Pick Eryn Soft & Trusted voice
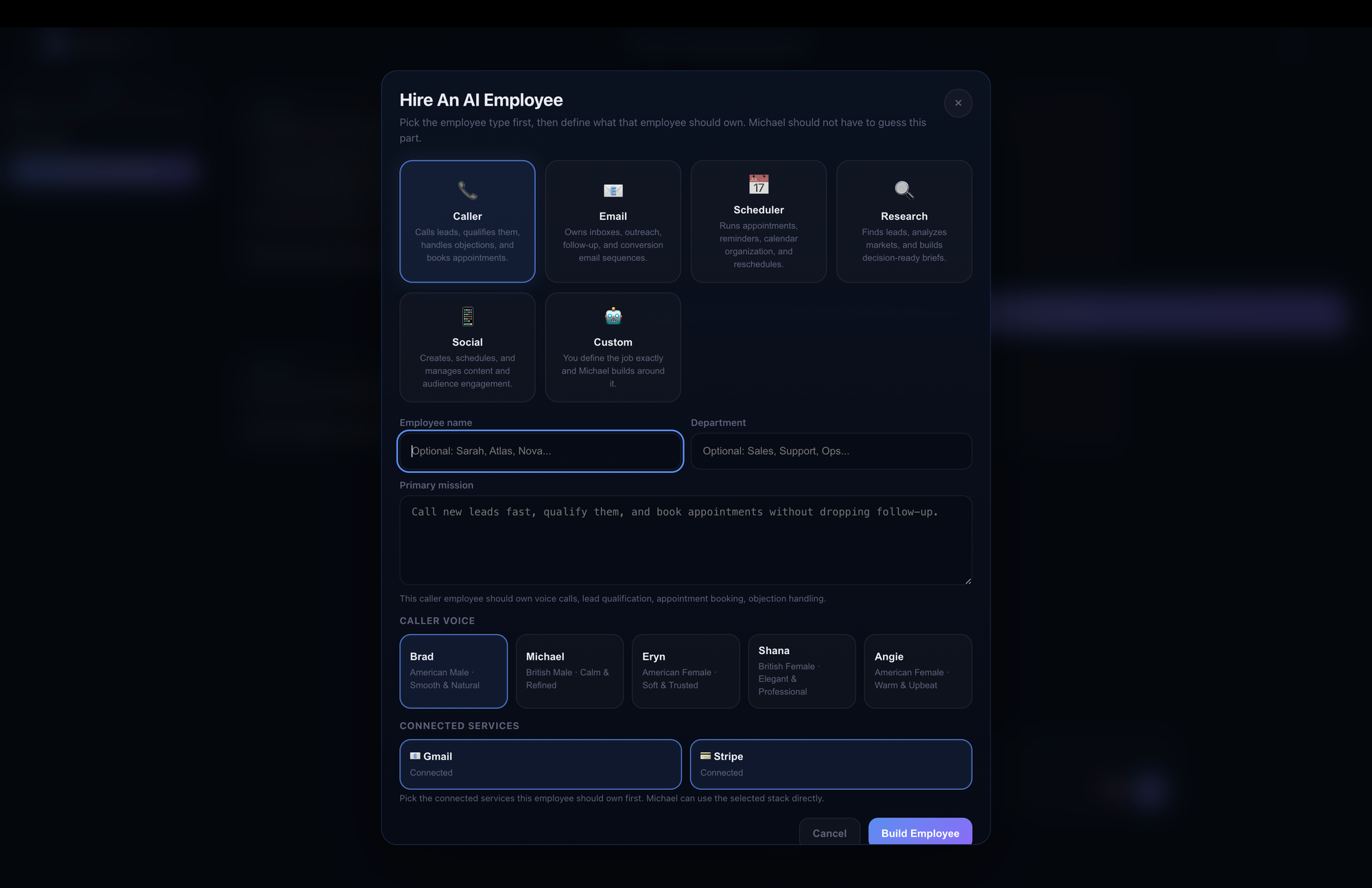 tap(685, 671)
